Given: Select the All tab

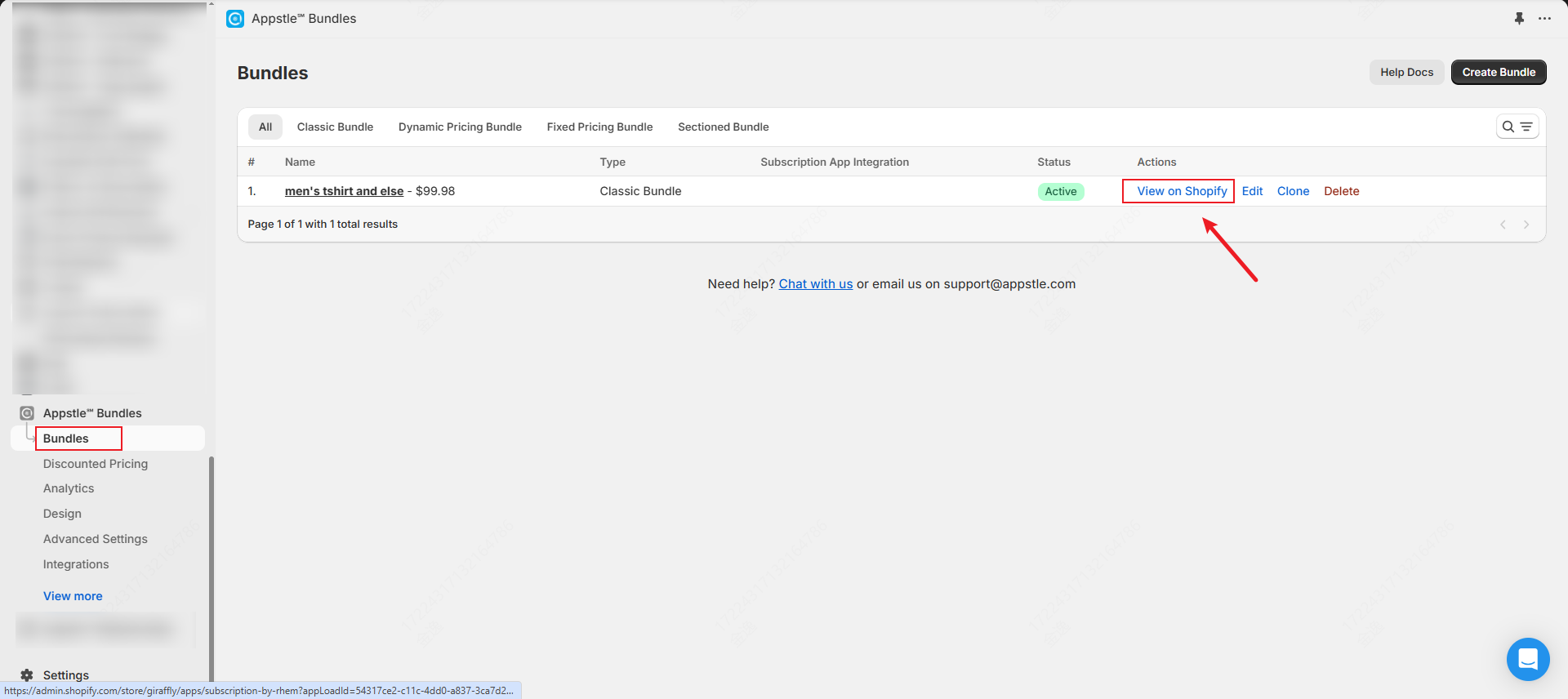Looking at the screenshot, I should tap(265, 127).
